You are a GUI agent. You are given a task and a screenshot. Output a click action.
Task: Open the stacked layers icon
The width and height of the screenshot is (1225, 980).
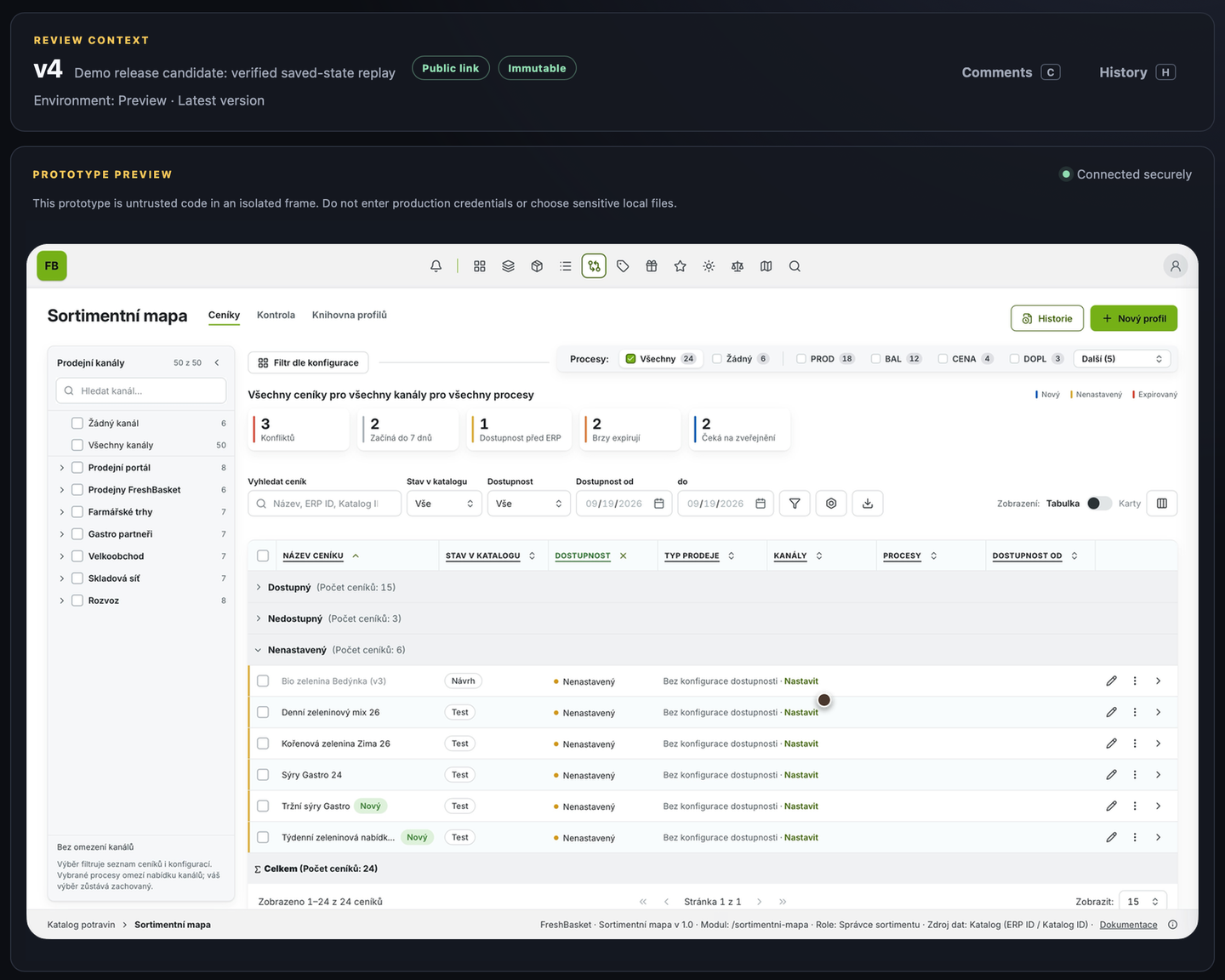click(x=509, y=266)
